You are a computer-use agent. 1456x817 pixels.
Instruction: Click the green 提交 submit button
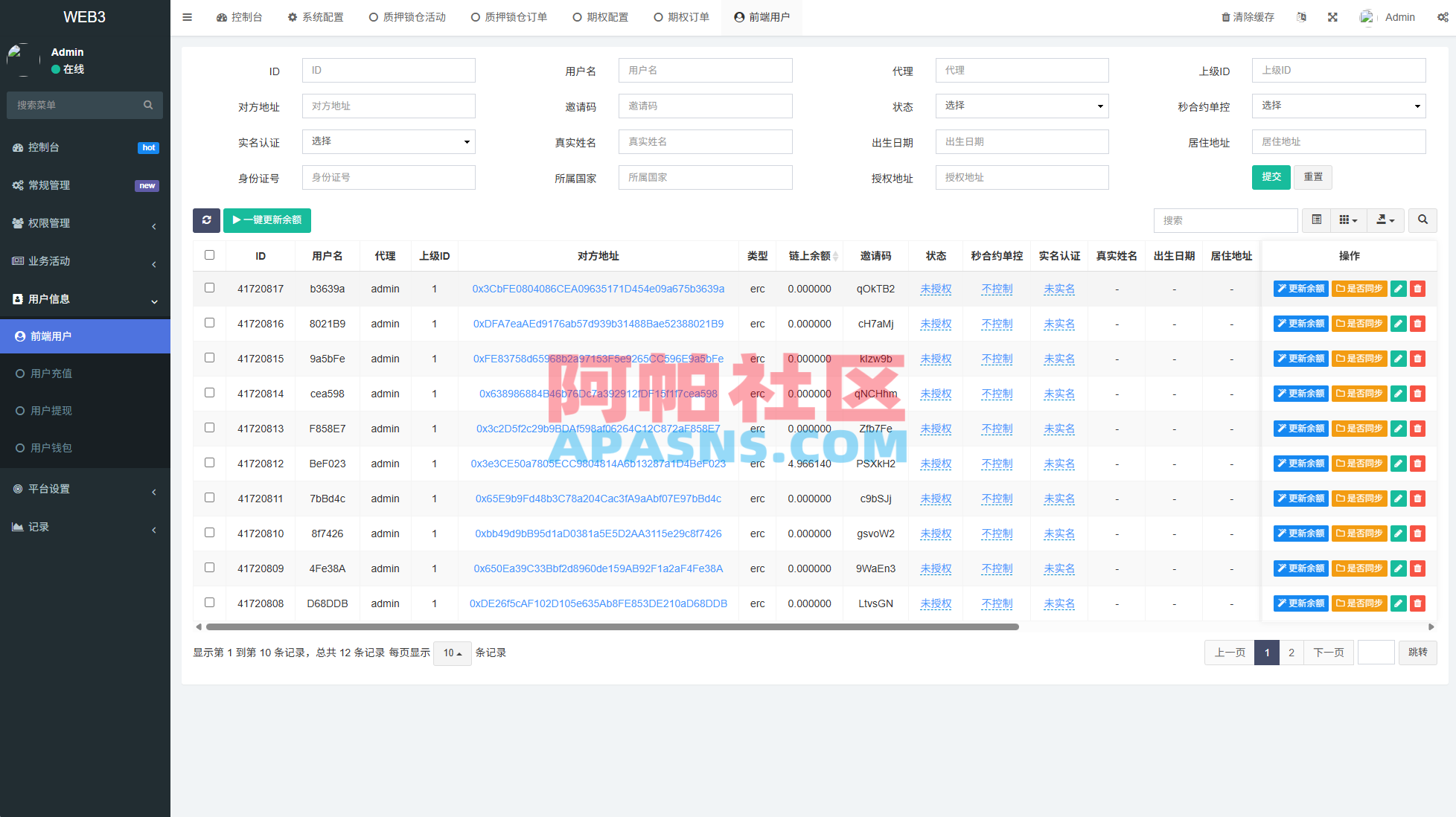tap(1271, 177)
